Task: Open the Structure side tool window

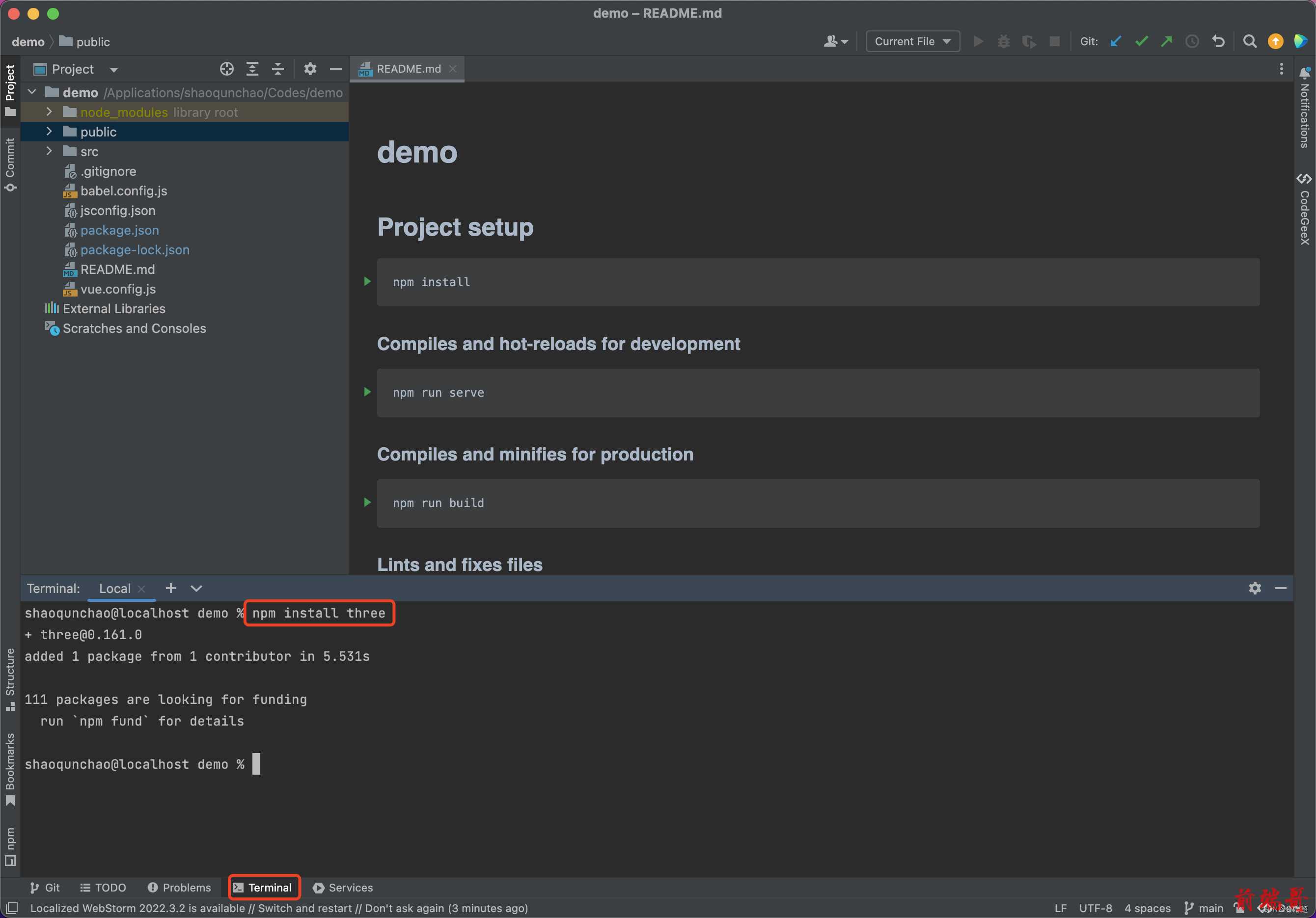Action: click(x=10, y=679)
